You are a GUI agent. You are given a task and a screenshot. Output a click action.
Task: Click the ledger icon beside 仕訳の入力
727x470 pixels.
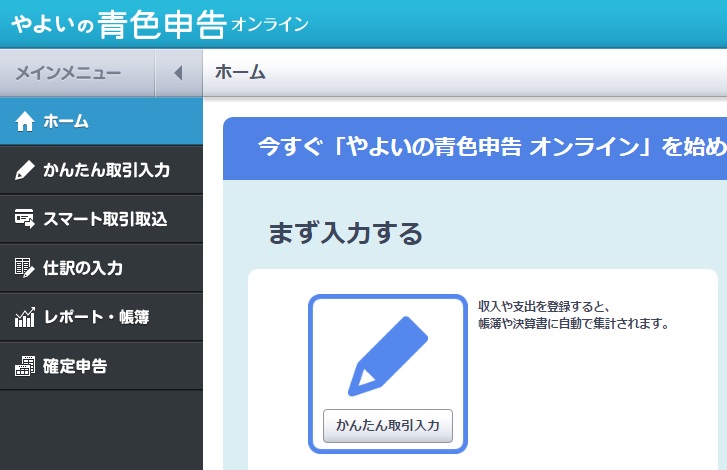point(25,268)
